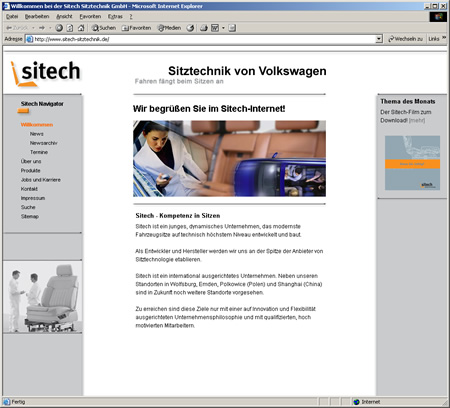Viewport: 450px width, 408px height.
Task: Click the forward arrow toolbar button
Action: coord(42,28)
